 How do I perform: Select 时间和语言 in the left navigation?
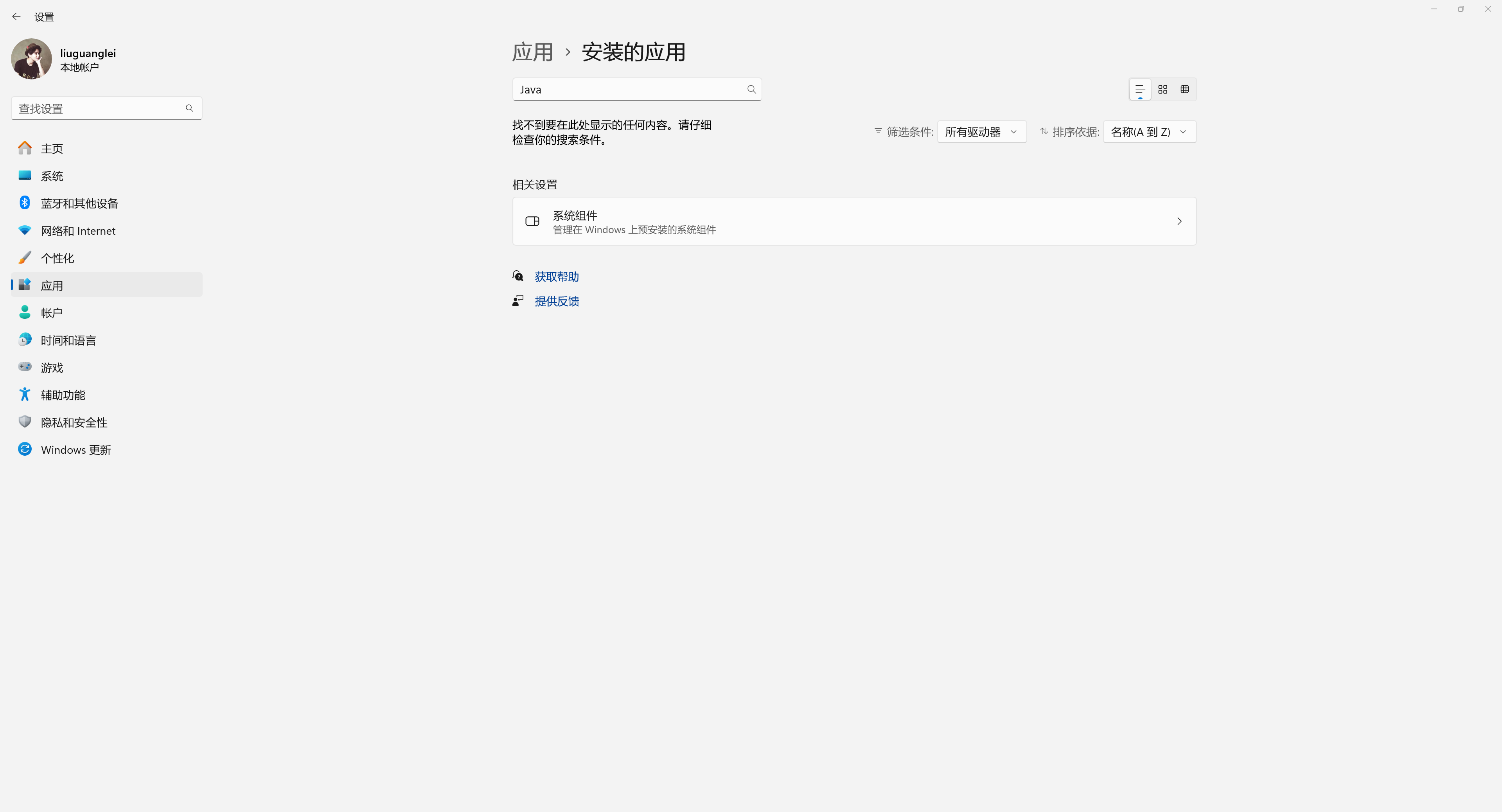tap(68, 340)
